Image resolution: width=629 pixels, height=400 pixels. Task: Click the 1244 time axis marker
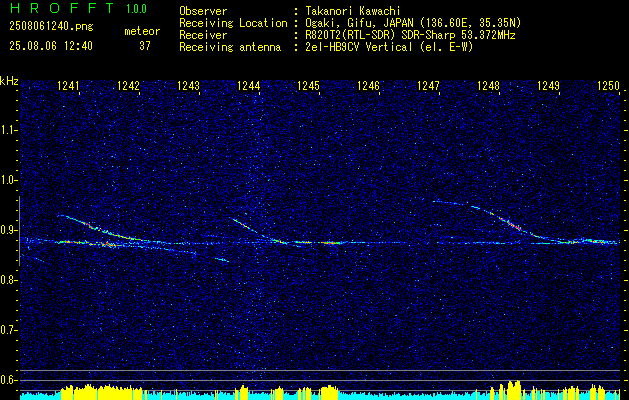tap(249, 85)
